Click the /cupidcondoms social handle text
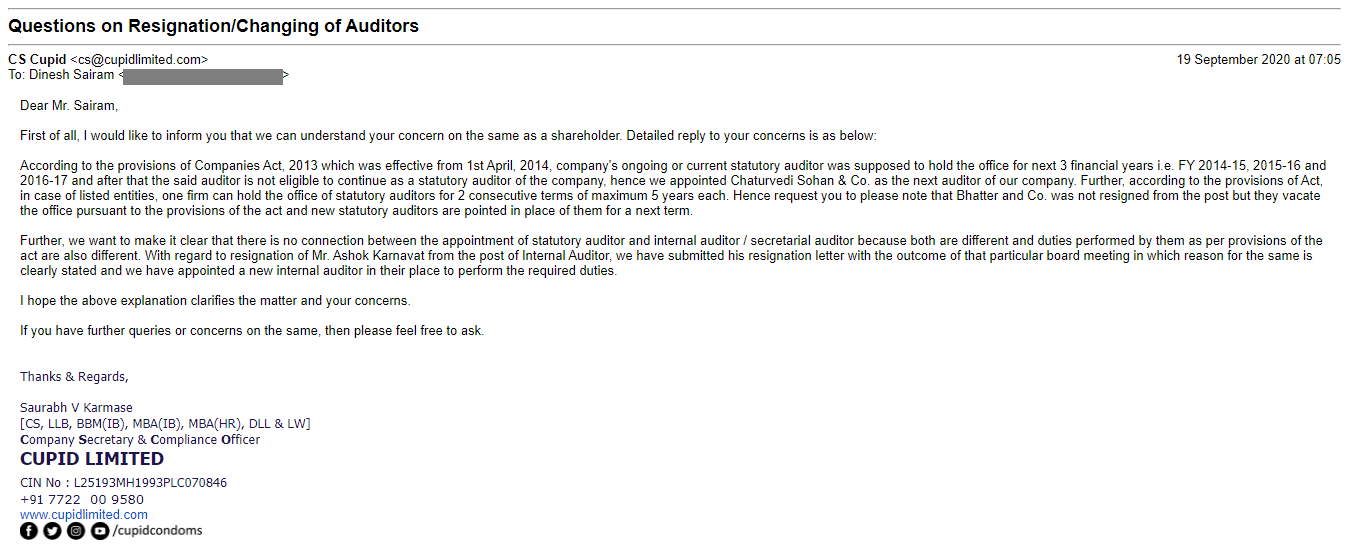1349x549 pixels. (x=158, y=531)
